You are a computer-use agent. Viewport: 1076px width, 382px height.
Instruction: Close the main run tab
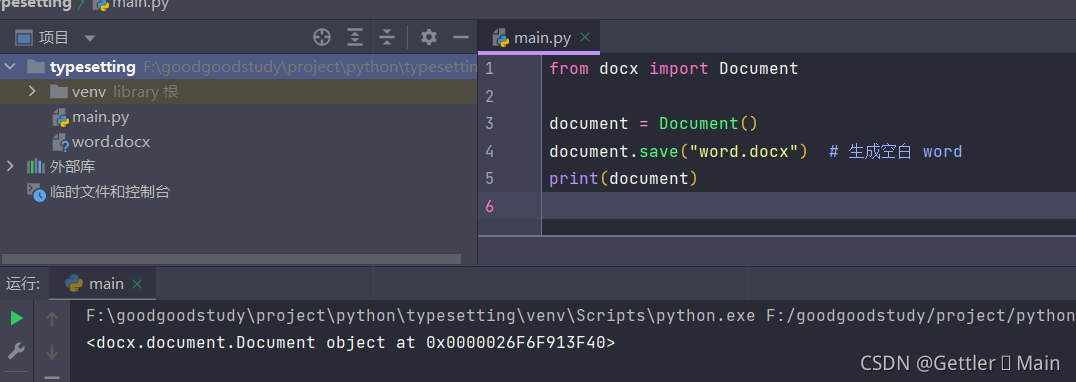pyautogui.click(x=137, y=284)
